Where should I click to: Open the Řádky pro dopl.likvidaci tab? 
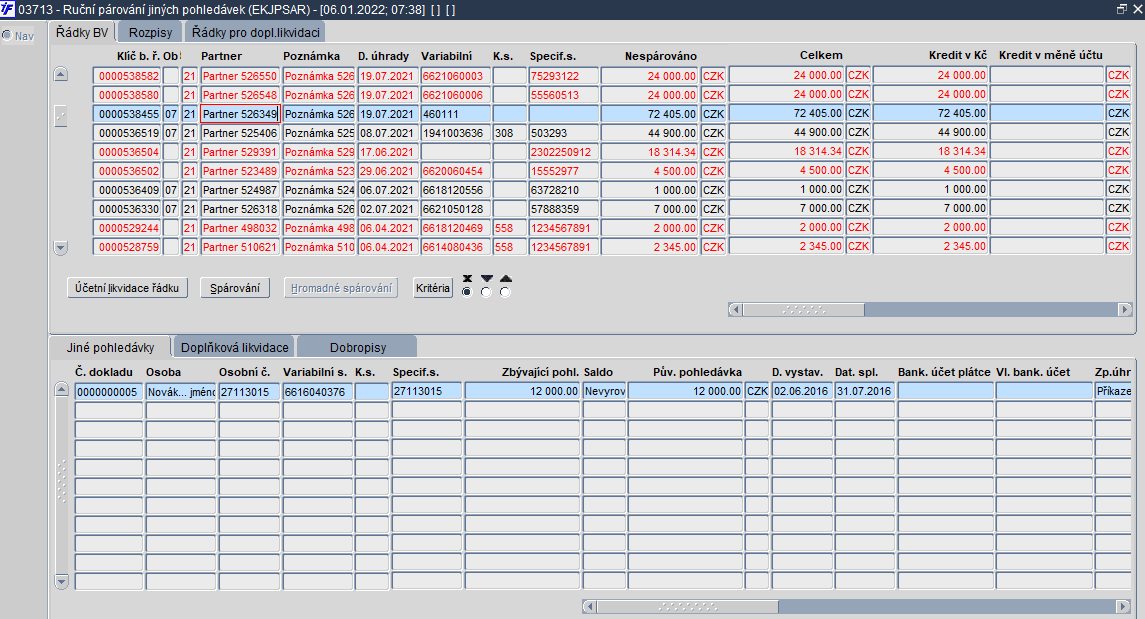pos(256,33)
